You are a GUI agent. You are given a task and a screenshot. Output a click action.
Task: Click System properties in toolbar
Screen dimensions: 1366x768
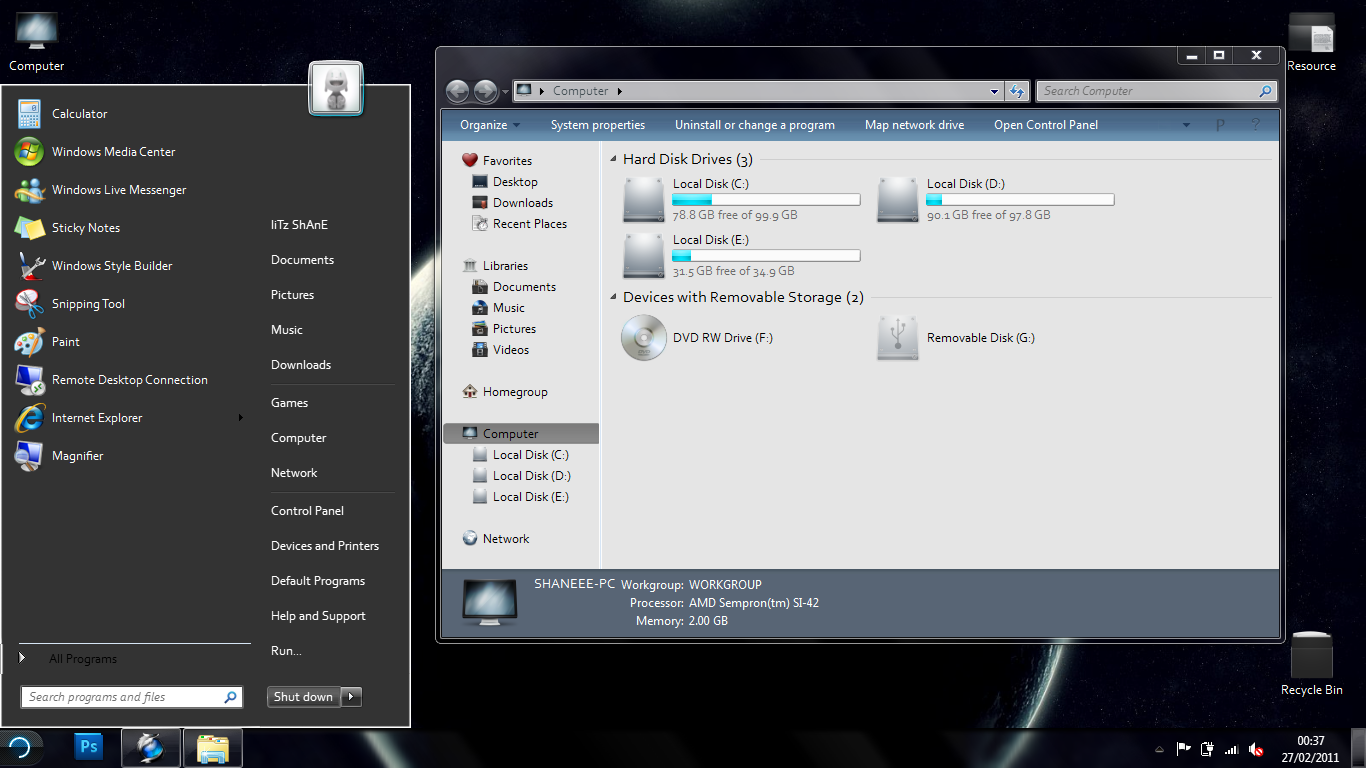pyautogui.click(x=598, y=125)
